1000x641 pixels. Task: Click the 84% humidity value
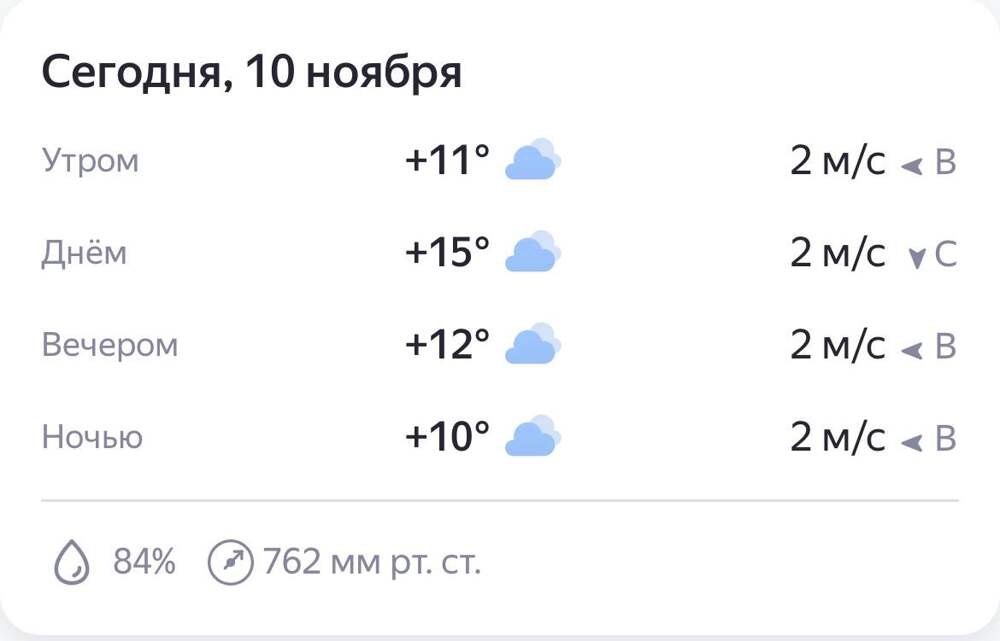click(x=144, y=563)
